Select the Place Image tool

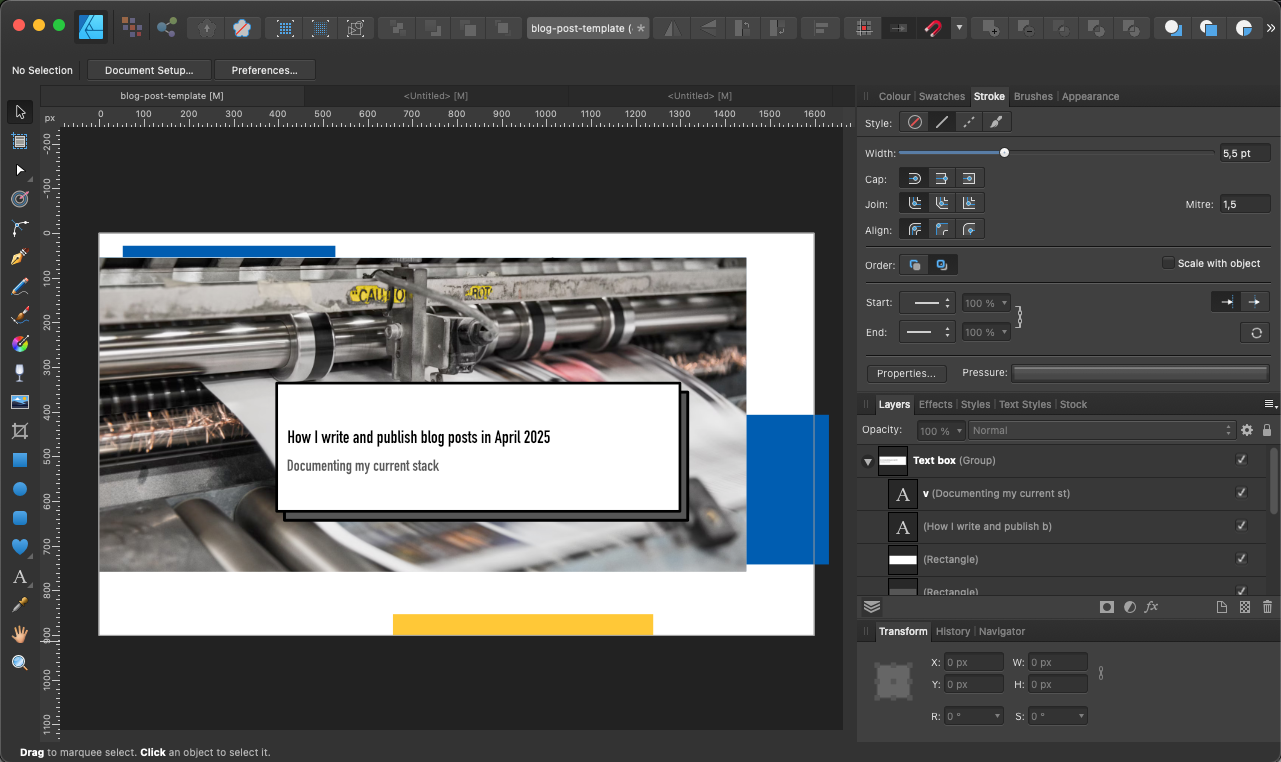(x=19, y=402)
